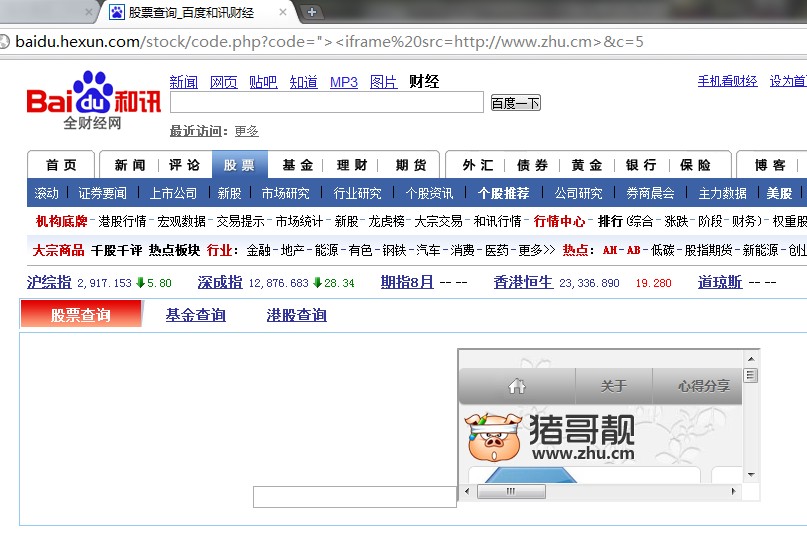
Task: Open the 博客 navigation tab
Action: click(x=770, y=165)
